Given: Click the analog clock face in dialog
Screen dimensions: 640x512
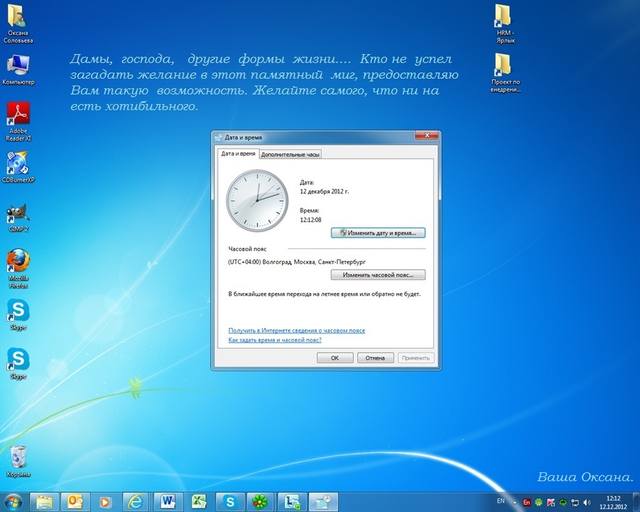Looking at the screenshot, I should (257, 200).
